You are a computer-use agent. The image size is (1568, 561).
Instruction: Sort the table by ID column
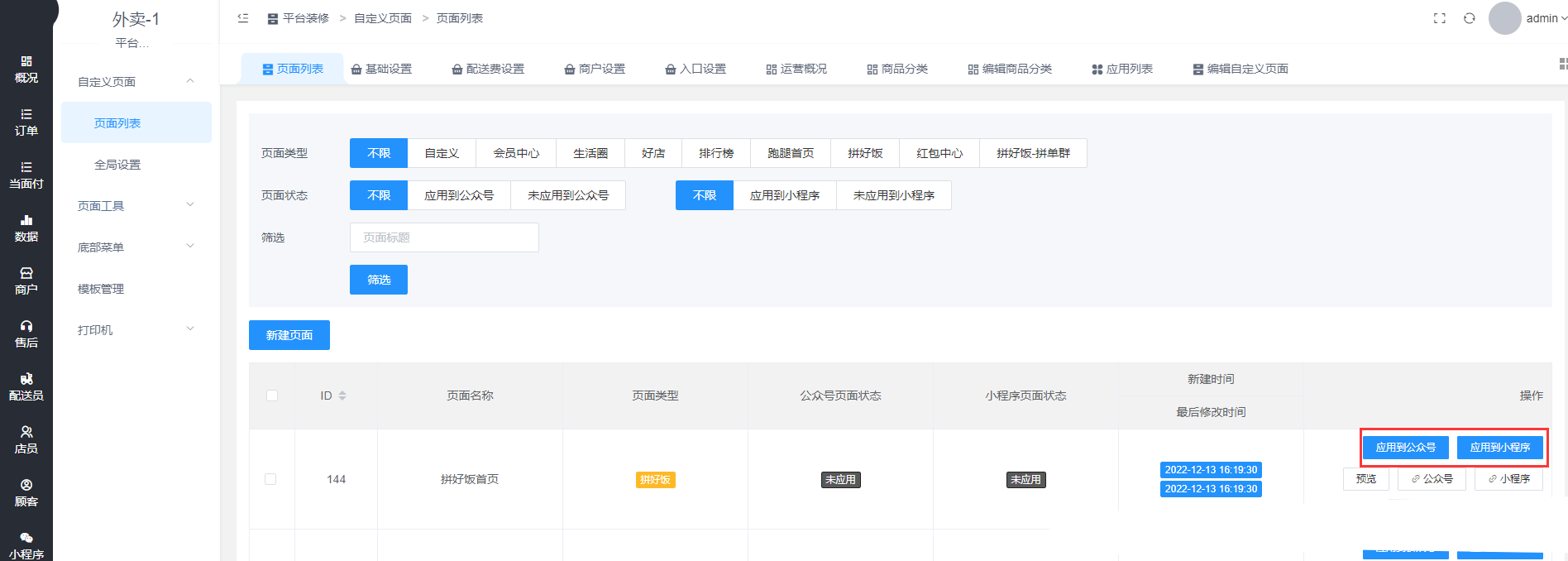click(342, 396)
